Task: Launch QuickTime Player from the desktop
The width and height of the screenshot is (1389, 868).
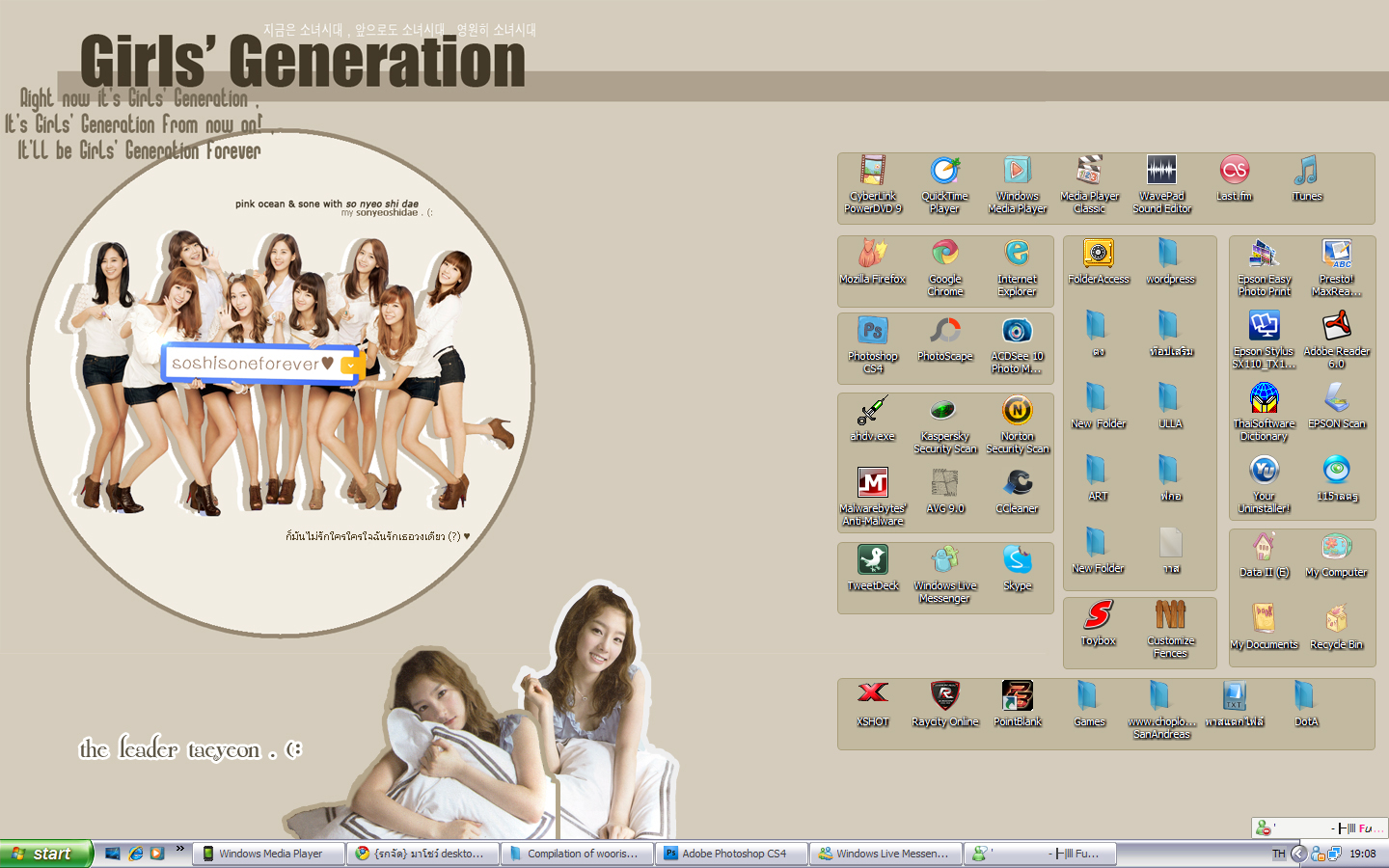Action: (x=945, y=184)
